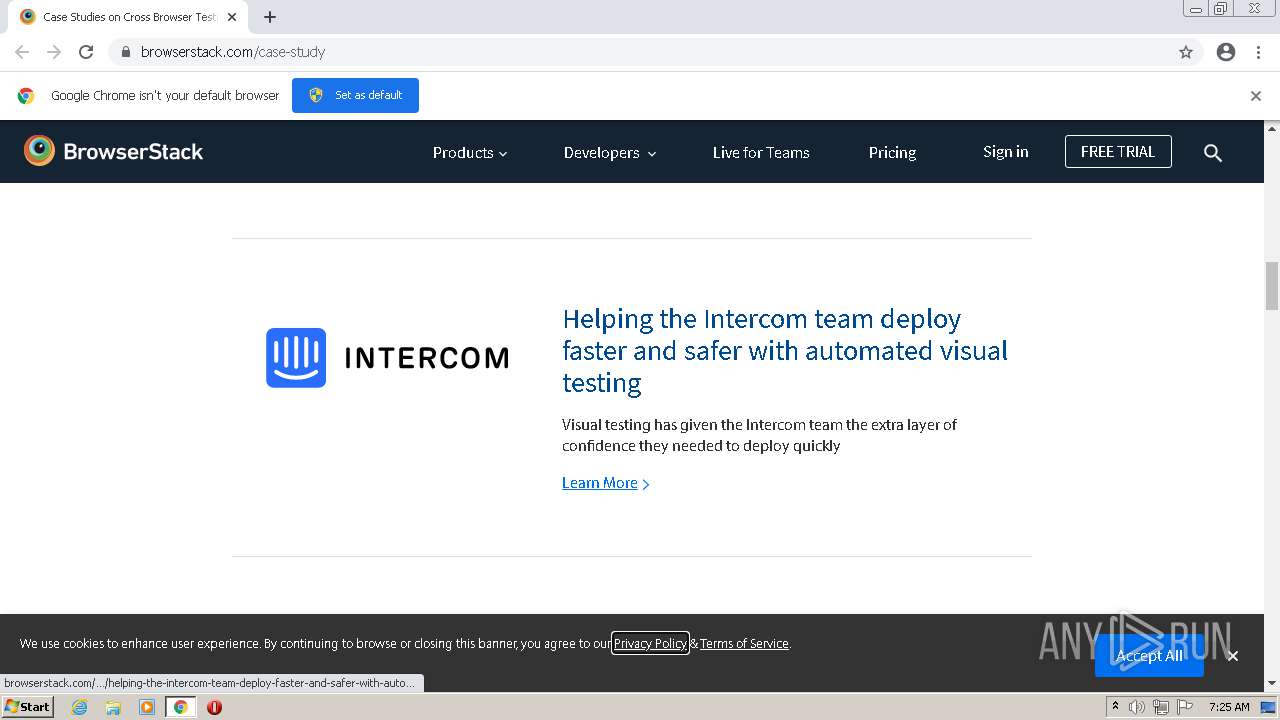
Task: Click the browser back arrow
Action: coord(22,52)
